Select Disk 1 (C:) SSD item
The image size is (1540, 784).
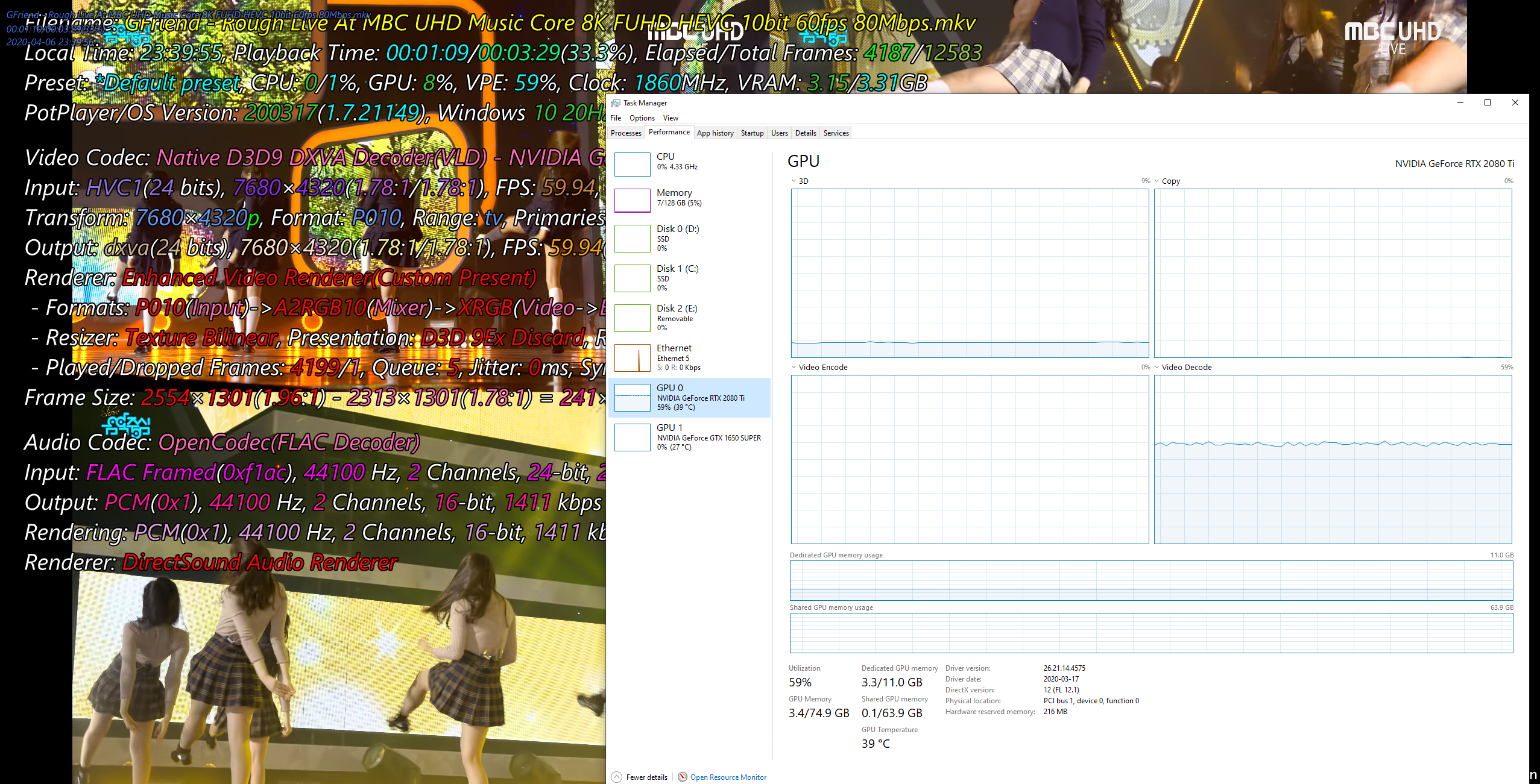click(x=690, y=278)
